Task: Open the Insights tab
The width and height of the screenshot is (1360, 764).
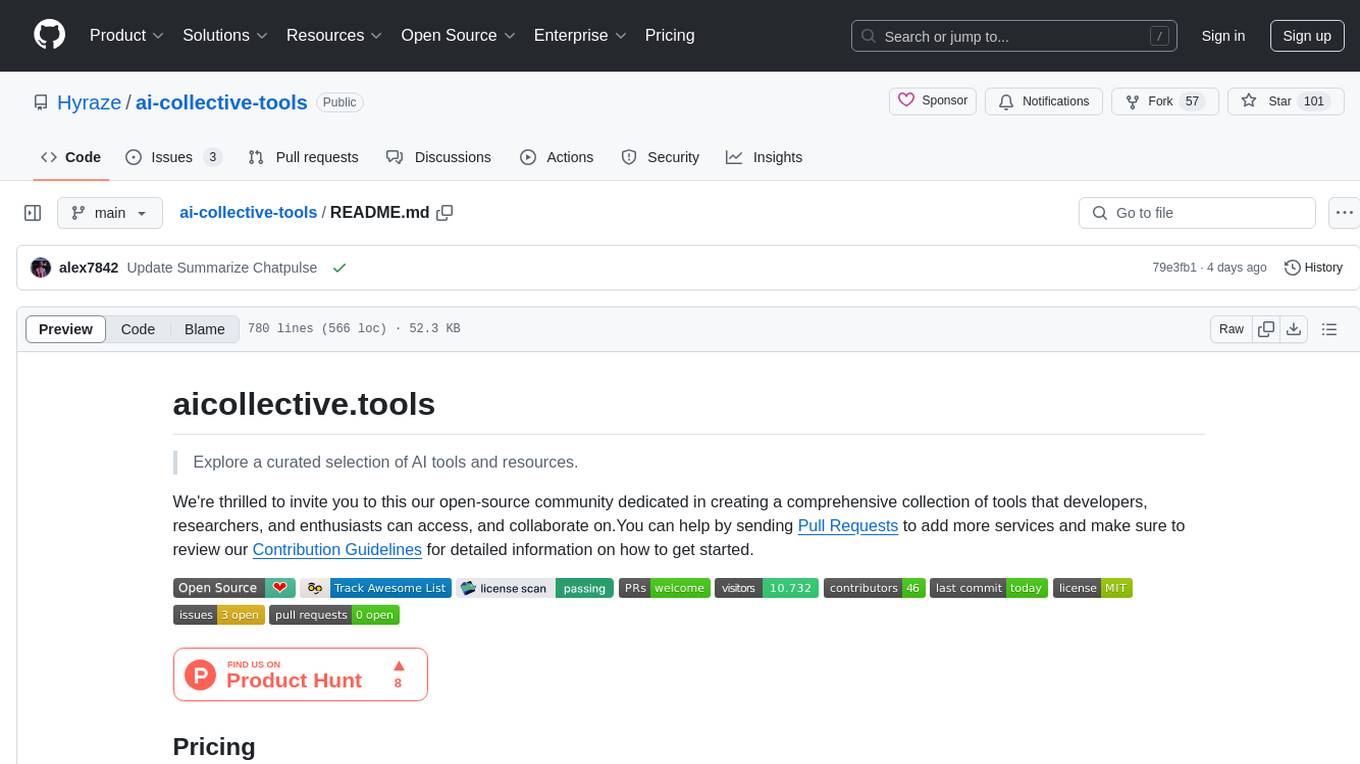Action: pyautogui.click(x=764, y=157)
